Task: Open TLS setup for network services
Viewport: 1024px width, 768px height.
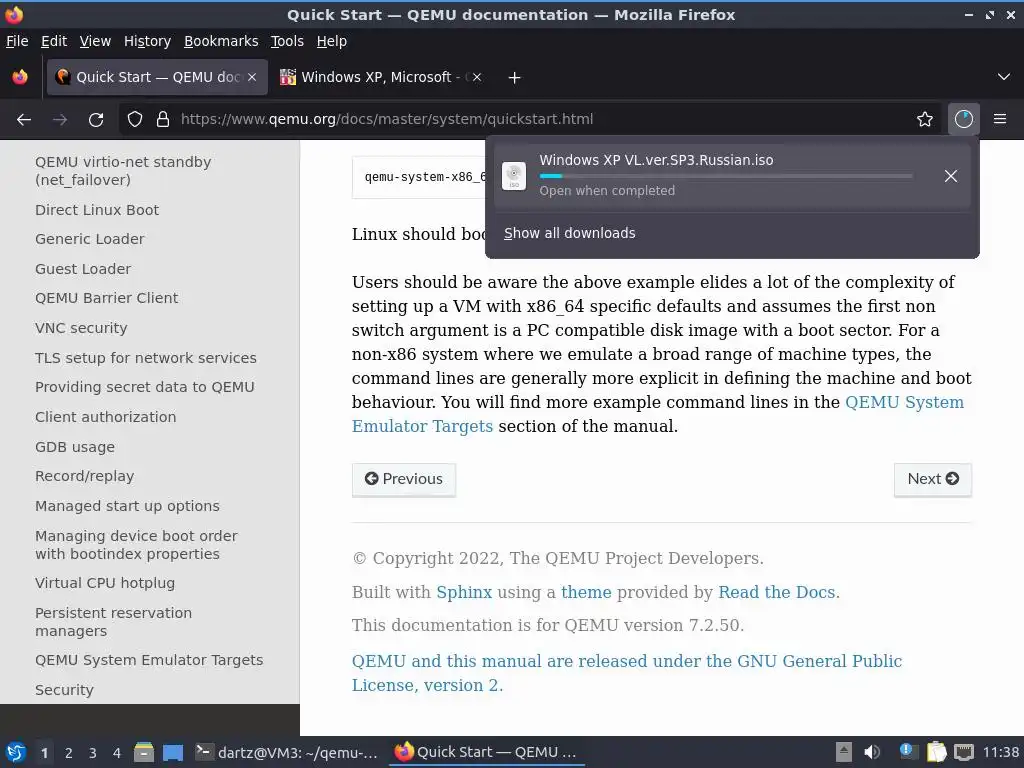Action: pyautogui.click(x=146, y=358)
